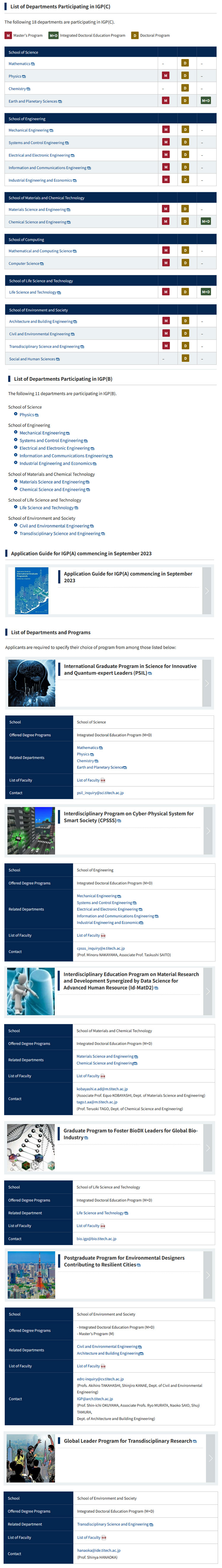Open the PSIL head-silhouette thumbnail image
Image resolution: width=222 pixels, height=1568 pixels.
31,683
